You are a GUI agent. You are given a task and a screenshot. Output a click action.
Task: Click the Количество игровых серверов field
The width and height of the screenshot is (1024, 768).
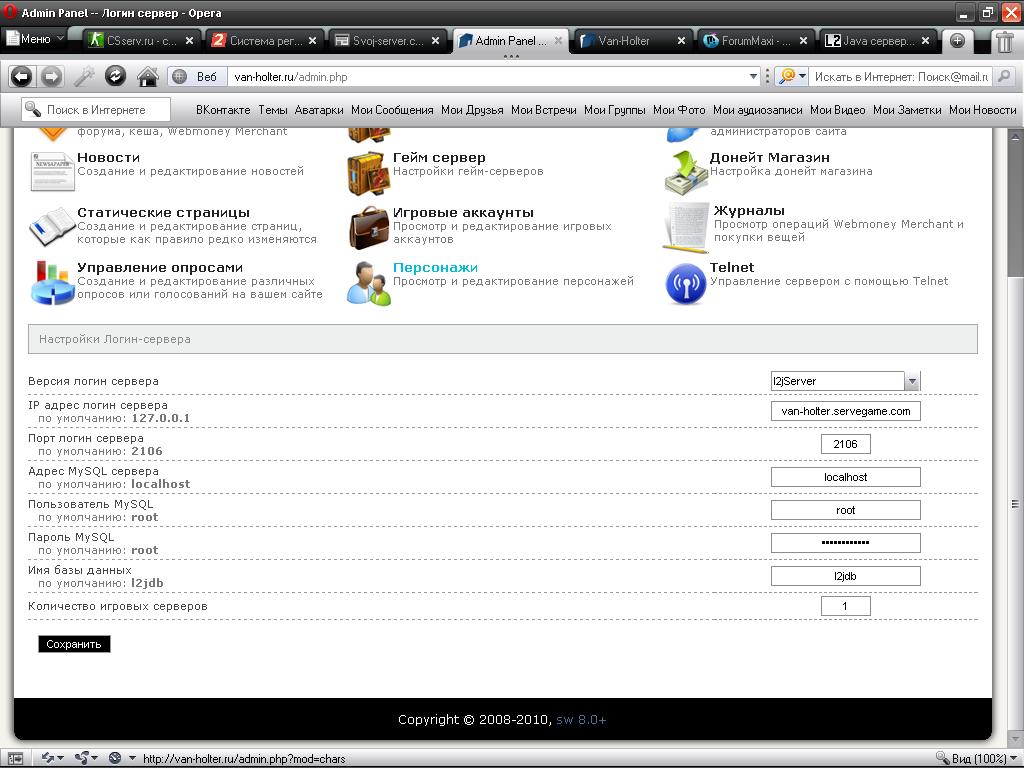[845, 606]
